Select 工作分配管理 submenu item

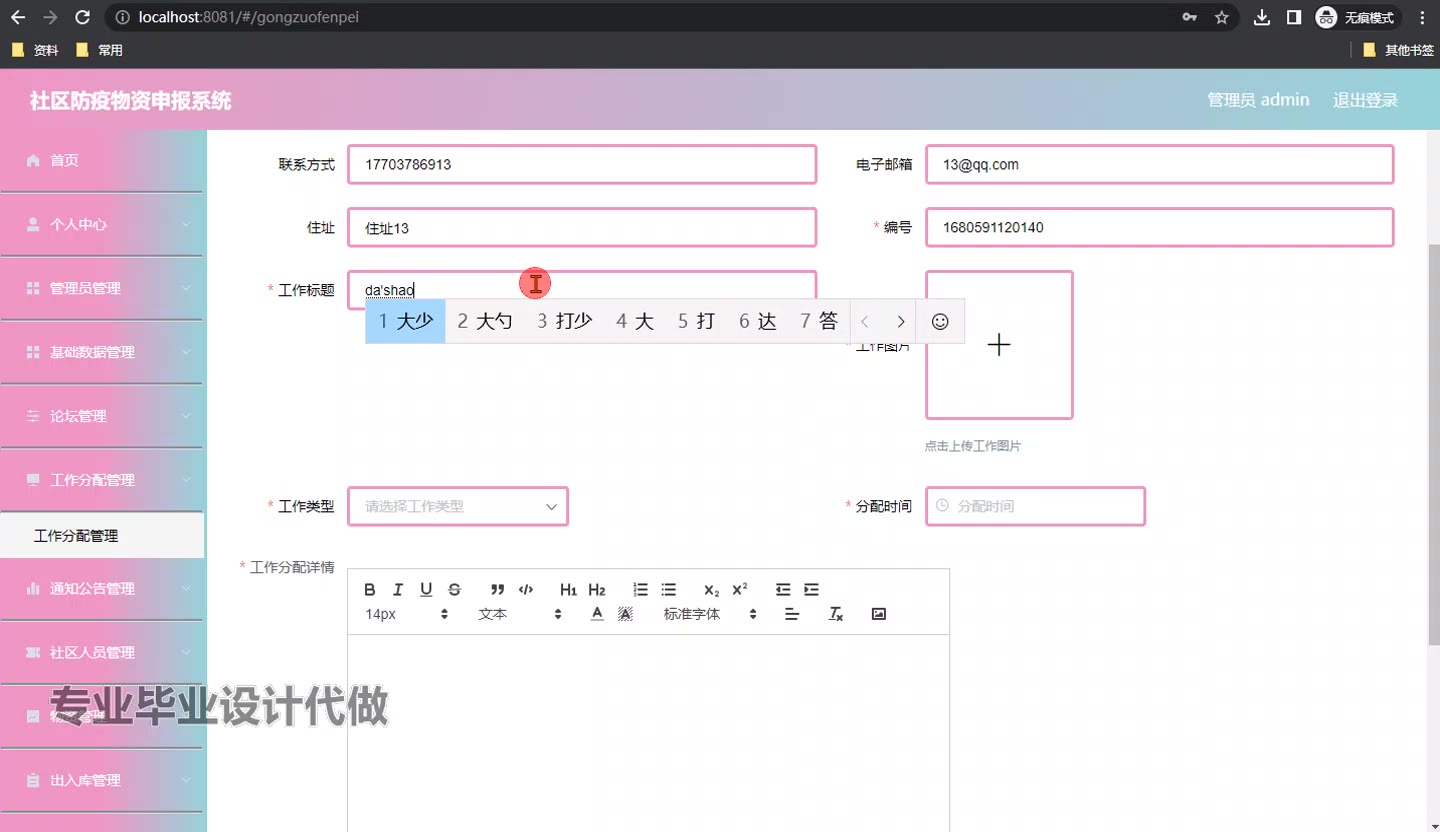click(x=76, y=536)
